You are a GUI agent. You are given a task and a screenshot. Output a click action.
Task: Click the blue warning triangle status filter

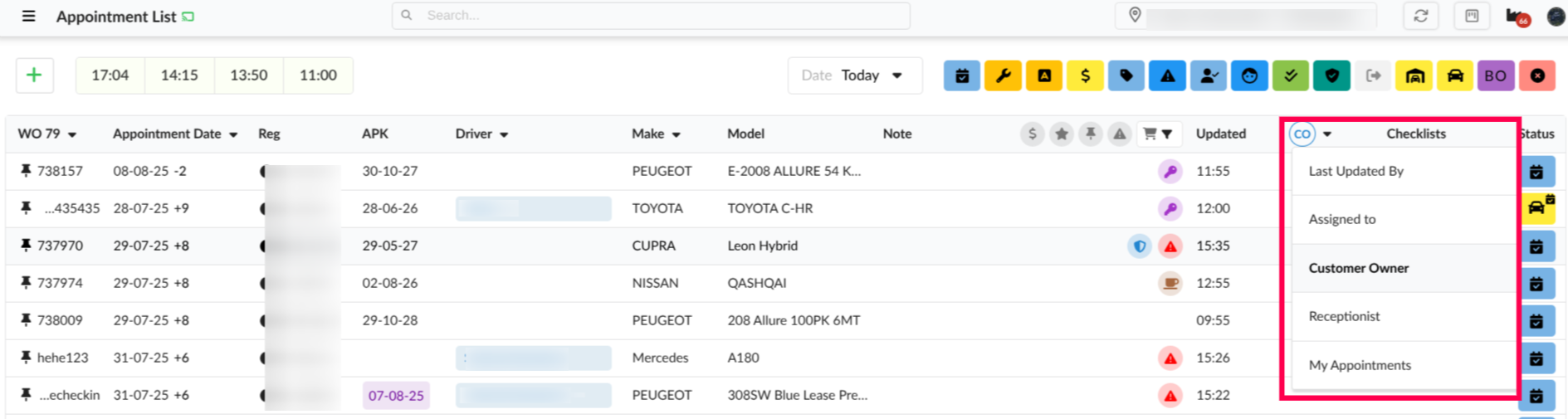pos(1167,76)
